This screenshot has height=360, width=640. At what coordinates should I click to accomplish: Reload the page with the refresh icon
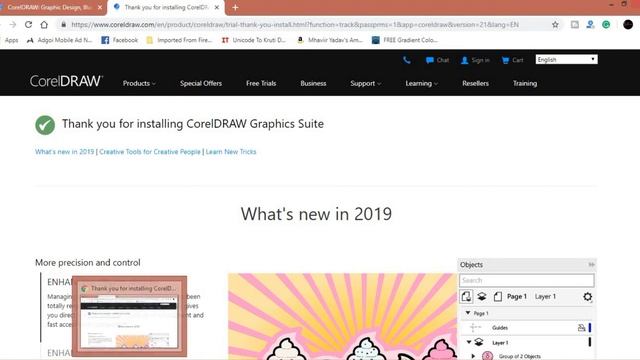click(28, 24)
